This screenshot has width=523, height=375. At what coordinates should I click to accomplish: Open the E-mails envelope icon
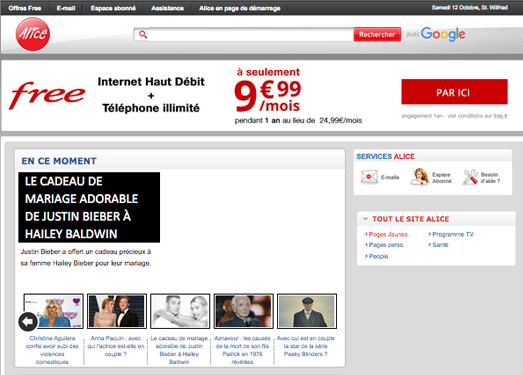coord(369,177)
